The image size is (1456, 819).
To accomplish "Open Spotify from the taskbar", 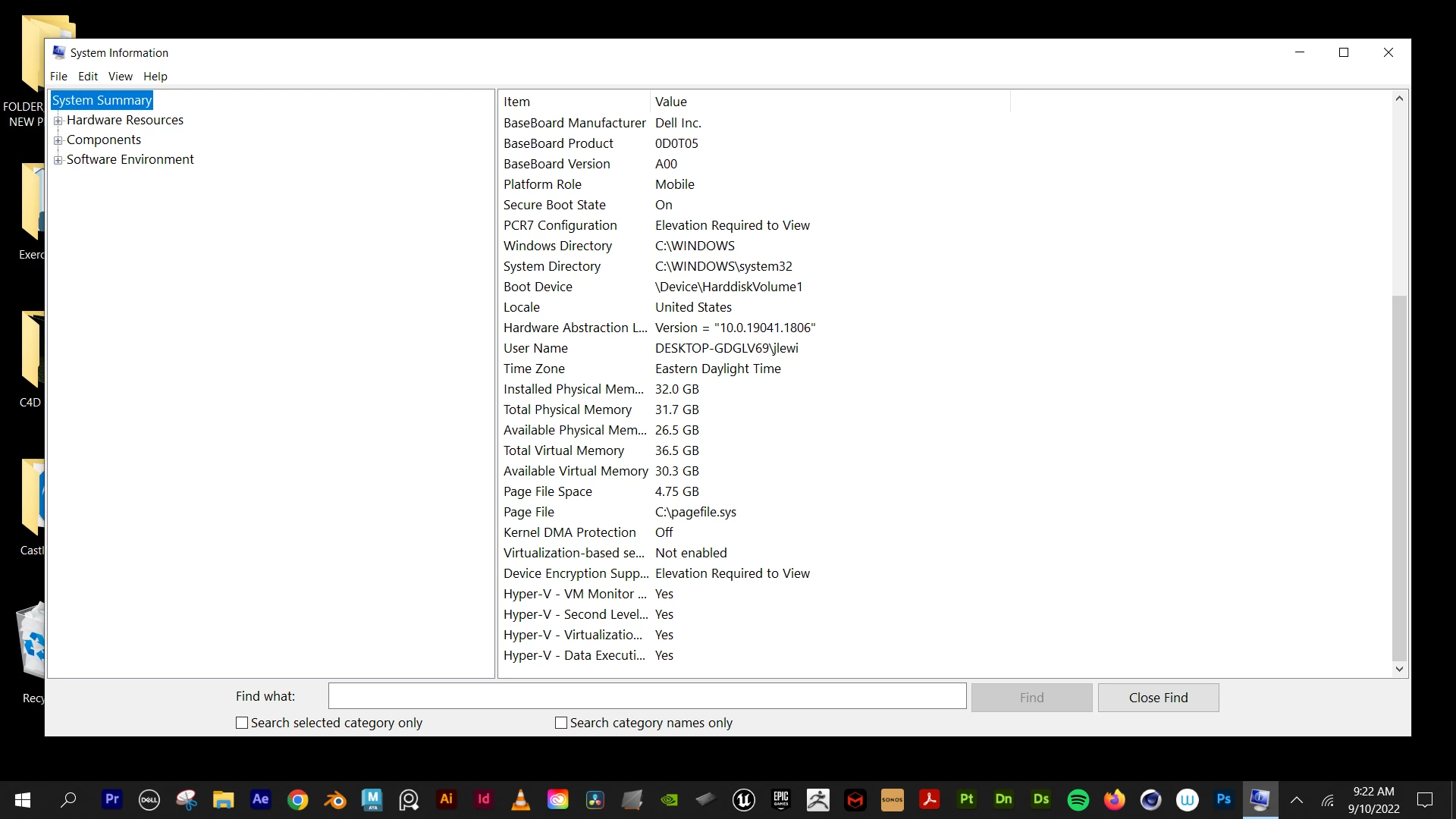I will pyautogui.click(x=1078, y=800).
